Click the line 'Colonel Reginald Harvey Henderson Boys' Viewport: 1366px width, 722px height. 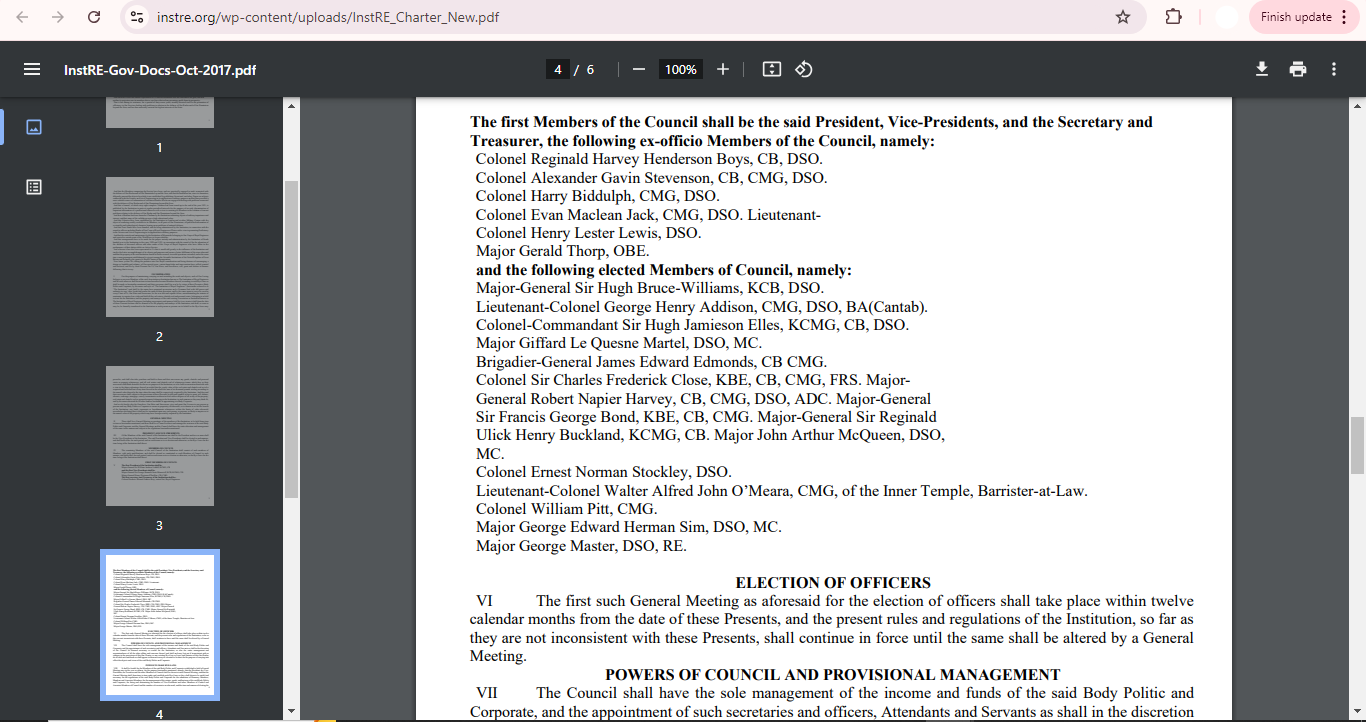[x=649, y=160]
